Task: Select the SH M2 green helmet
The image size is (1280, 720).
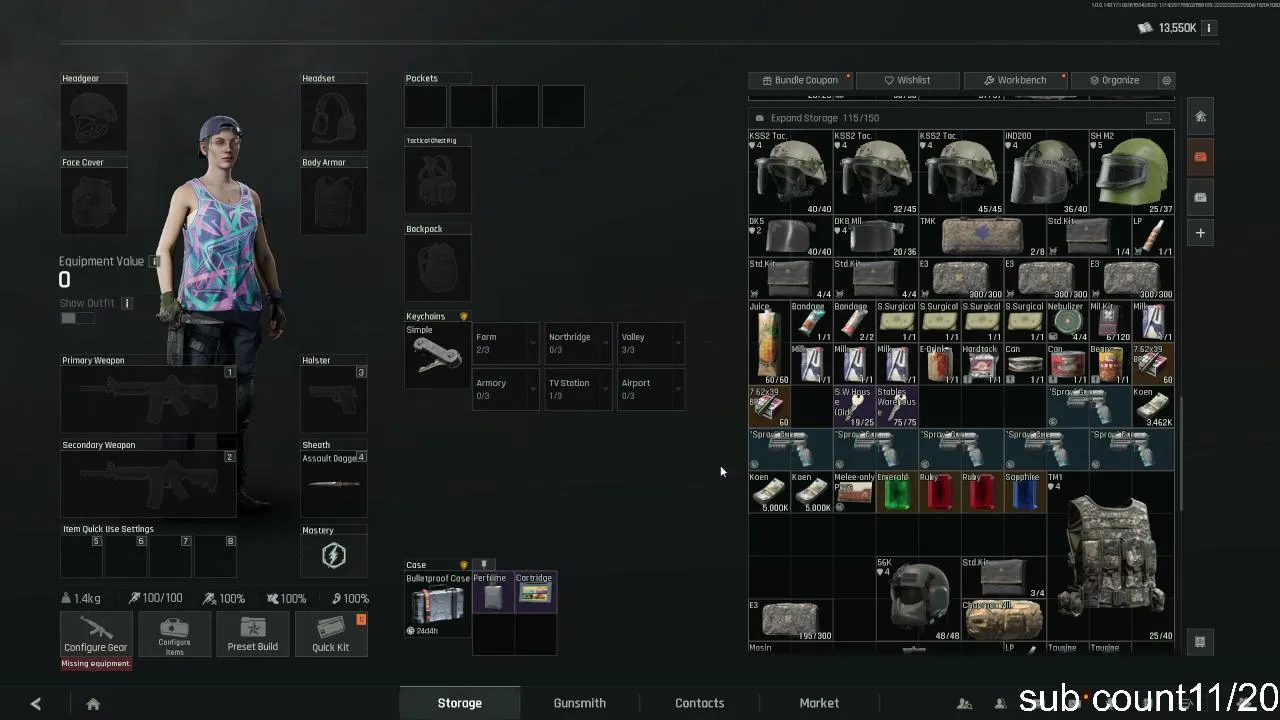Action: pos(1131,172)
